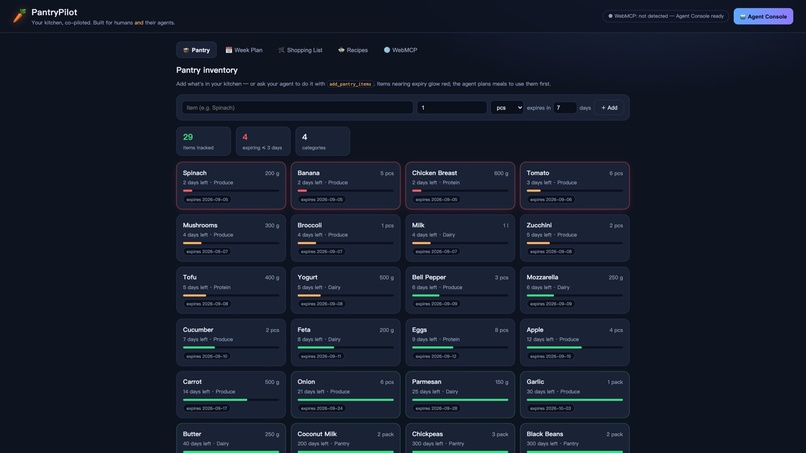
Task: Click the Pantry inventory heading
Action: (207, 70)
